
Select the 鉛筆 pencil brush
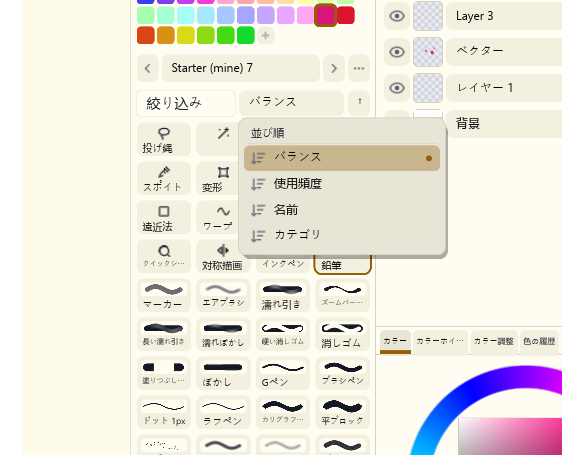[x=342, y=265]
